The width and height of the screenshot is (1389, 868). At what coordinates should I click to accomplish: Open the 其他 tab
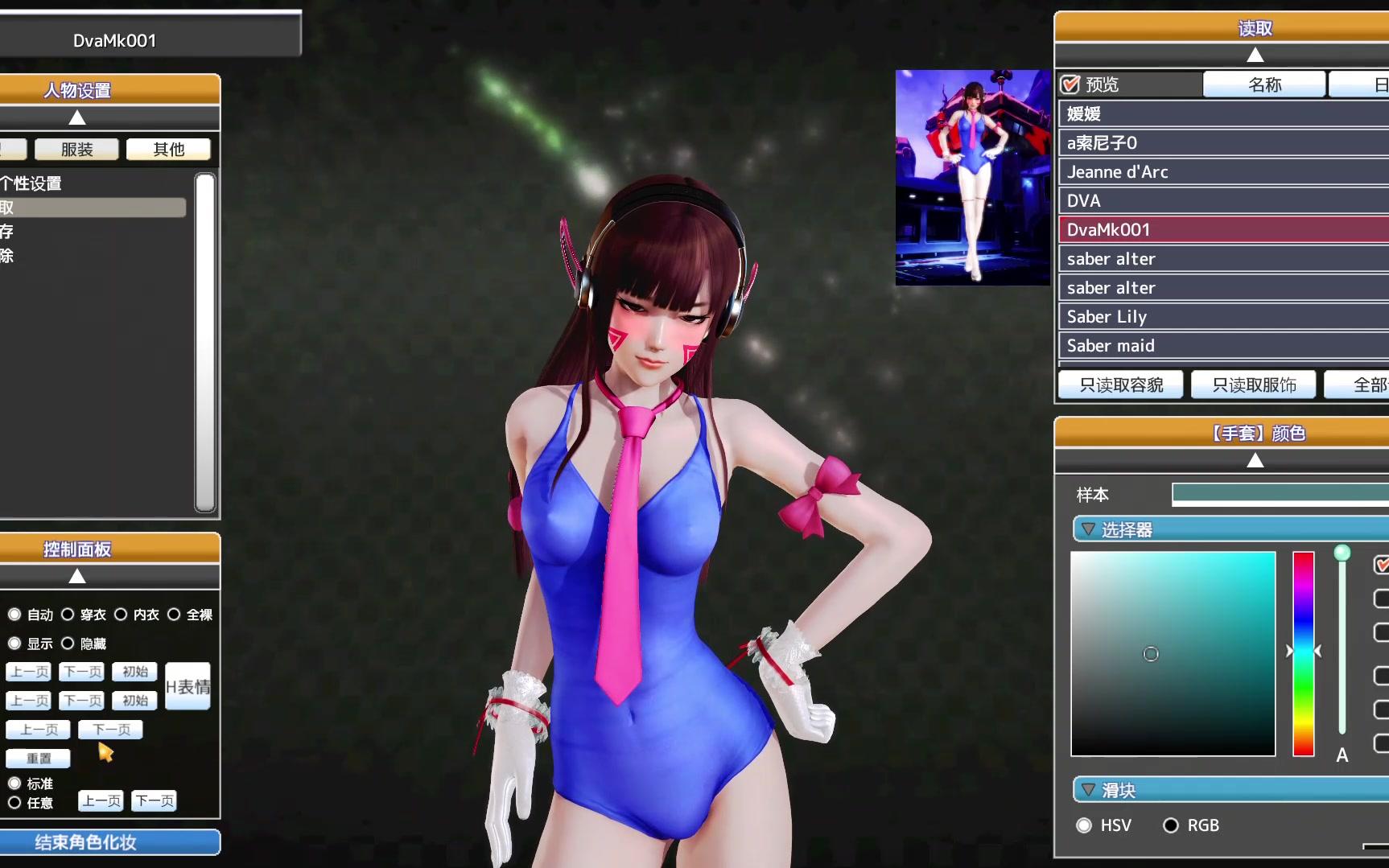[x=169, y=150]
